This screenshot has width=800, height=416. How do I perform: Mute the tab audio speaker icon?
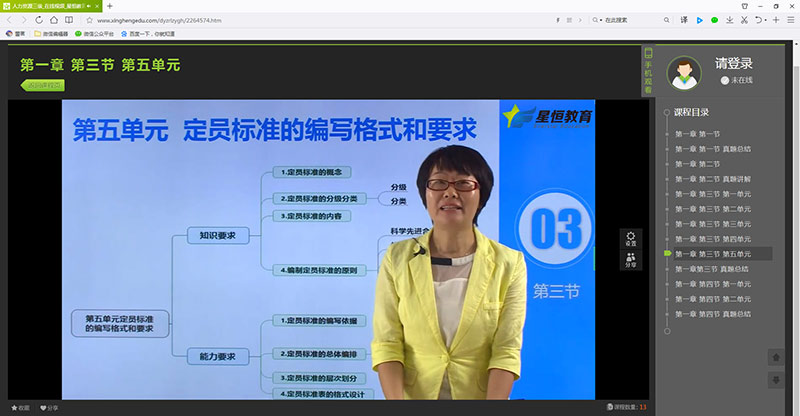[x=89, y=6]
